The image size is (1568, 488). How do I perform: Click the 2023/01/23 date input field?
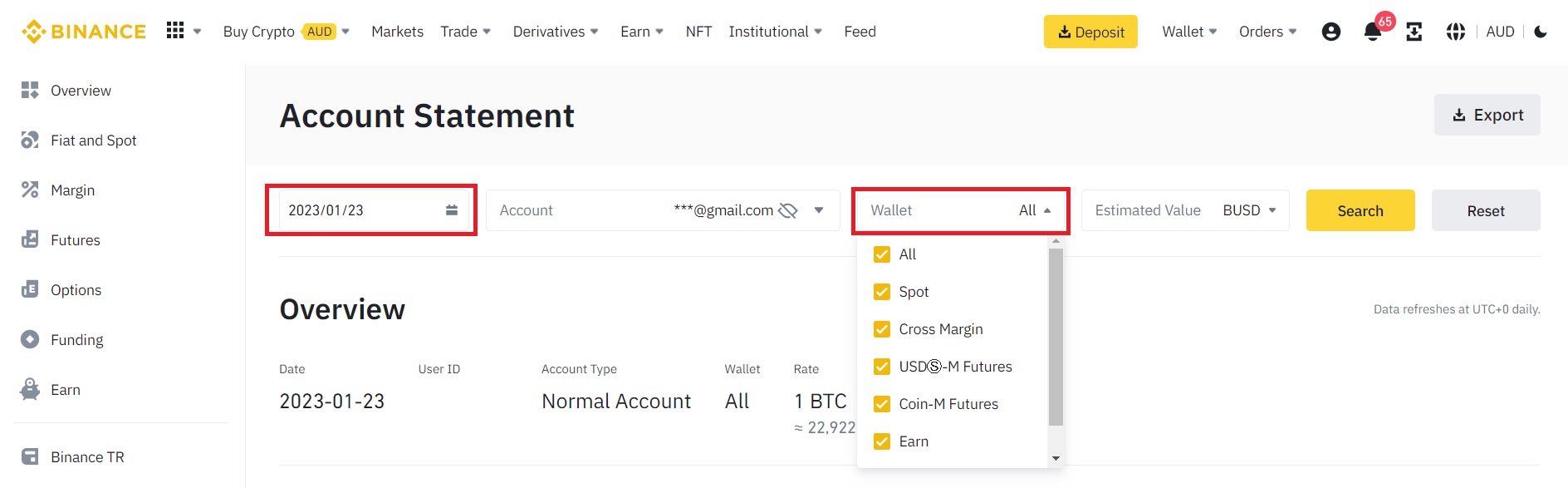[x=374, y=210]
